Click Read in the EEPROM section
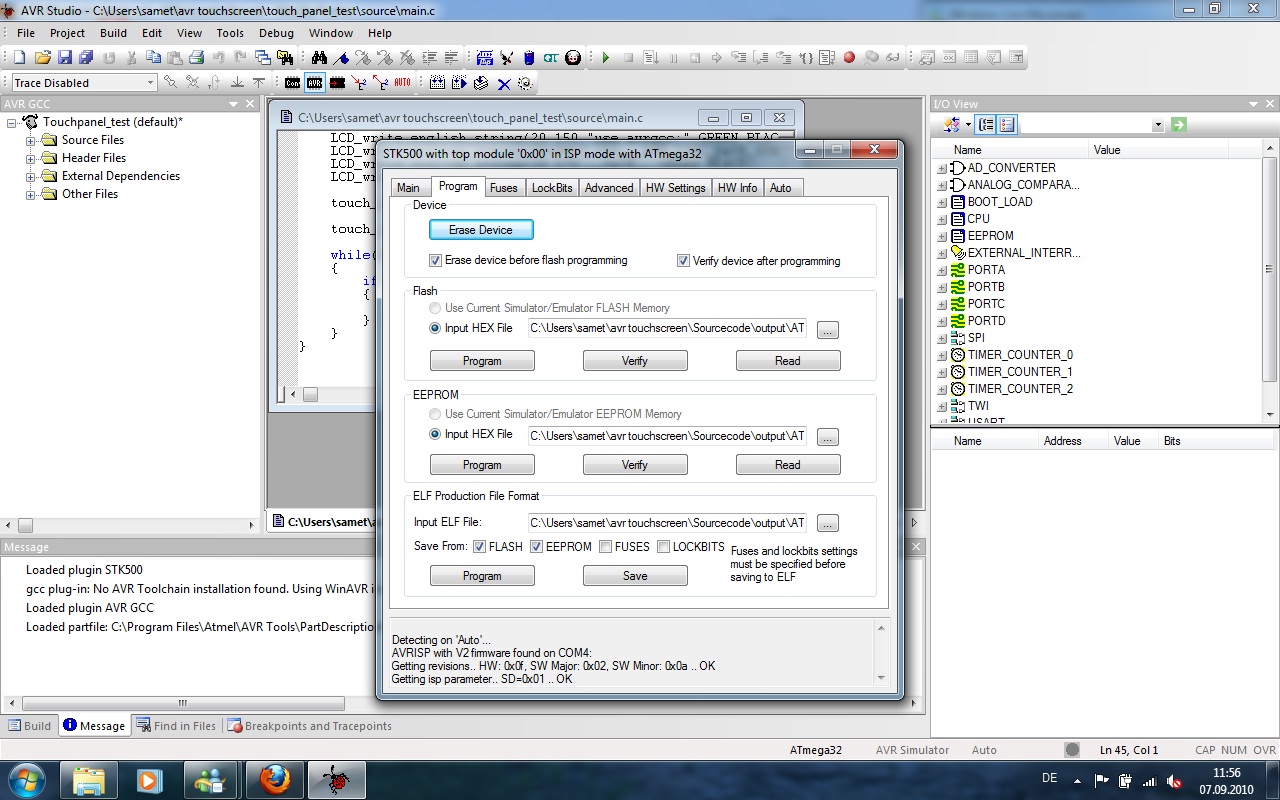 pyautogui.click(x=788, y=465)
